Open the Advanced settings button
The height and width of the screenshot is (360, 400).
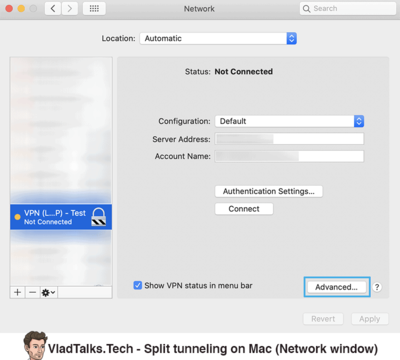[336, 287]
